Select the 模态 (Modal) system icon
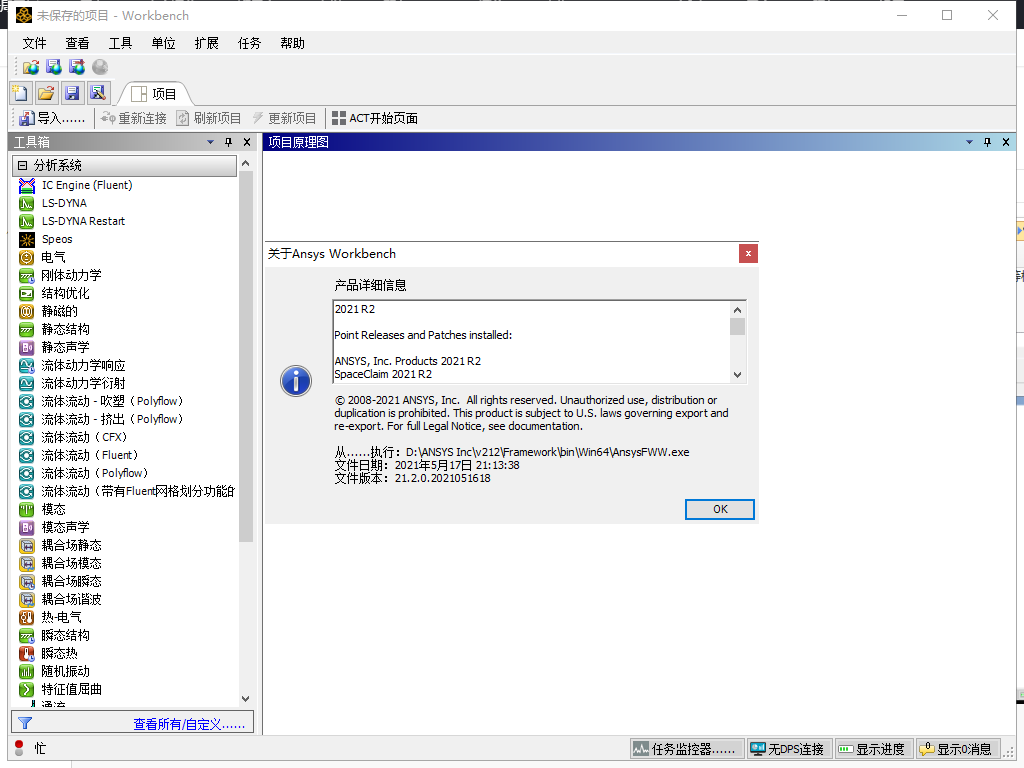The image size is (1024, 768). (x=27, y=509)
